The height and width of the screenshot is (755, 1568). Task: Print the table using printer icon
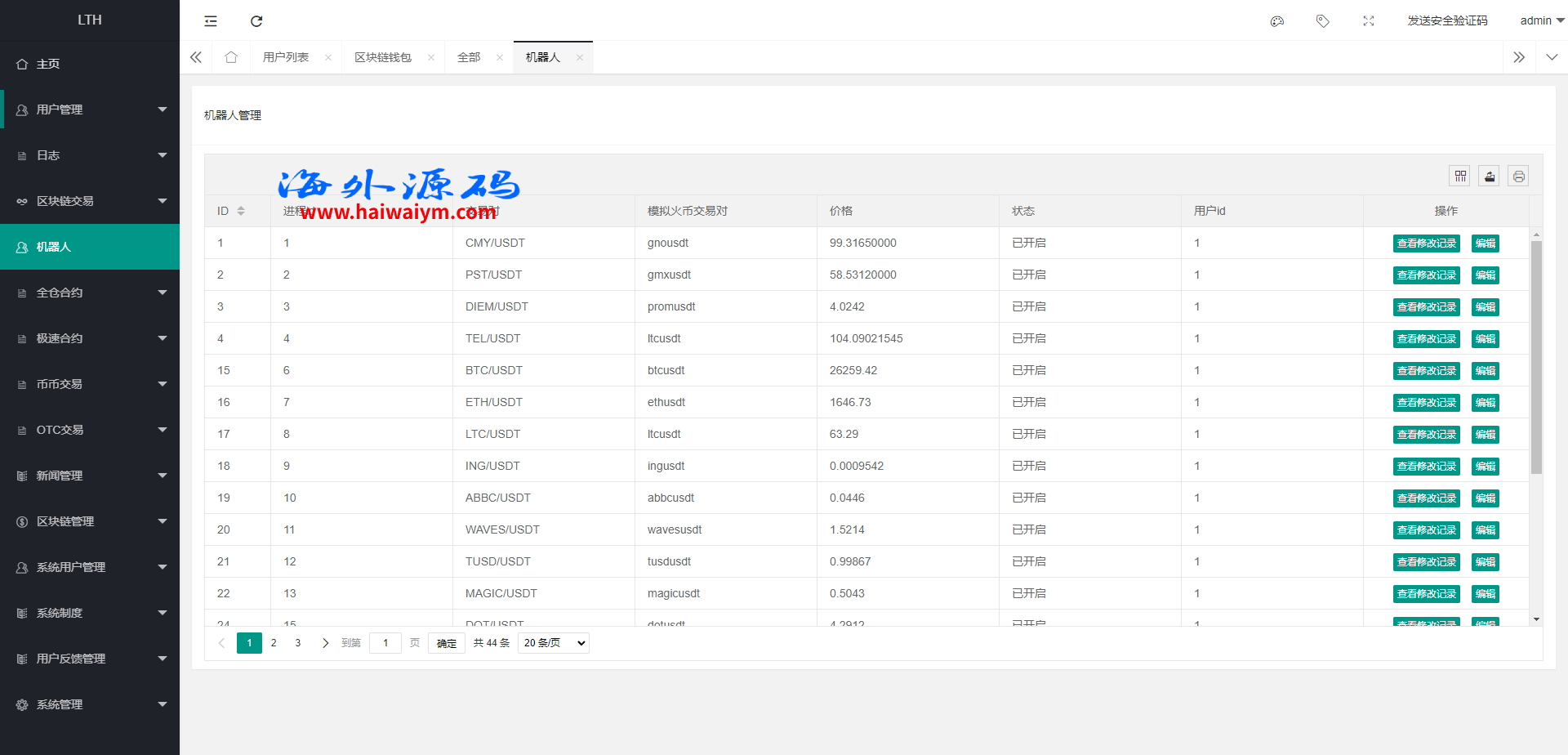point(1518,176)
